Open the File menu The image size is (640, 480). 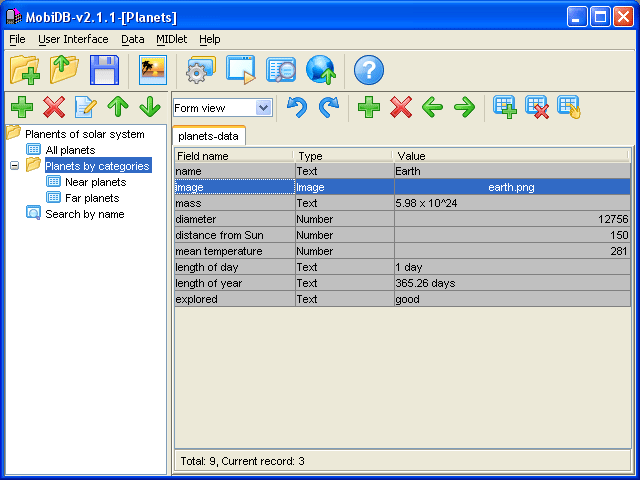coord(17,39)
